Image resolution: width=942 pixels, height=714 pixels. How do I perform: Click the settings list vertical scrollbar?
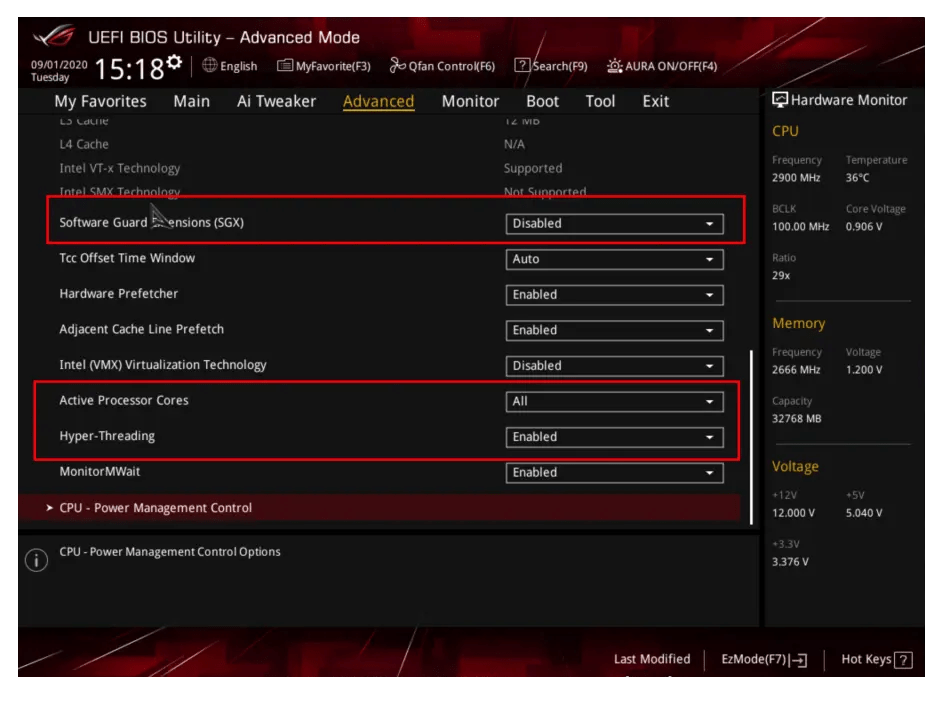click(x=751, y=437)
